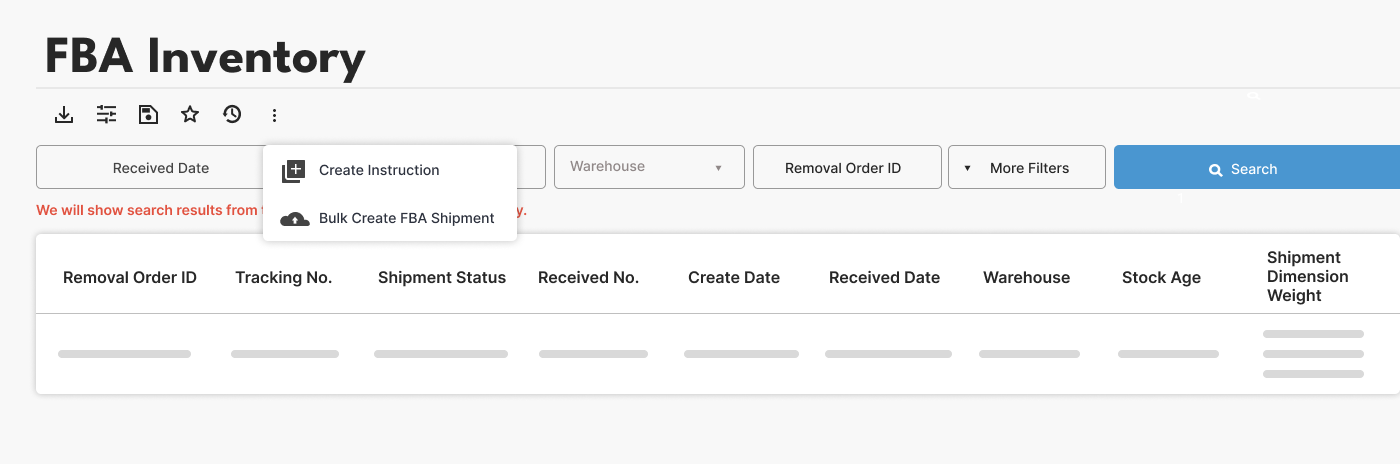
Task: Expand the More Filters dropdown
Action: pyautogui.click(x=1027, y=168)
